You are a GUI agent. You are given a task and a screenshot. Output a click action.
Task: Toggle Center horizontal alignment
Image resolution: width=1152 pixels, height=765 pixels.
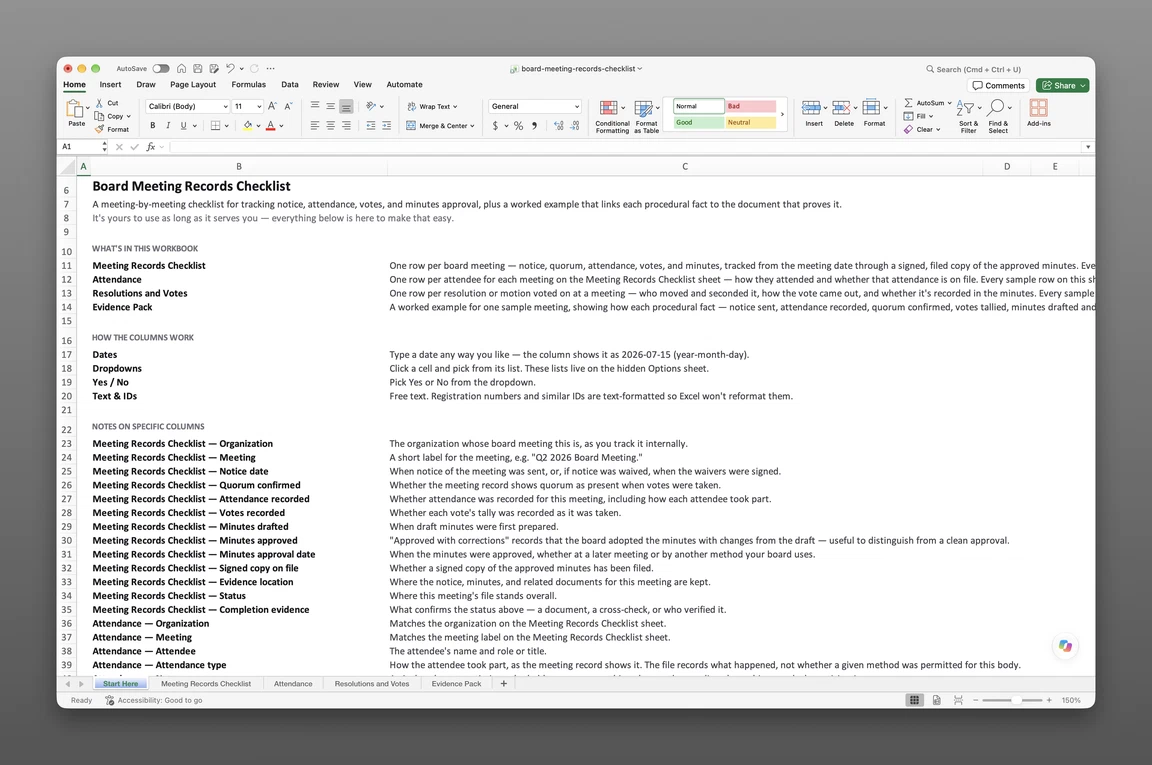pyautogui.click(x=331, y=126)
